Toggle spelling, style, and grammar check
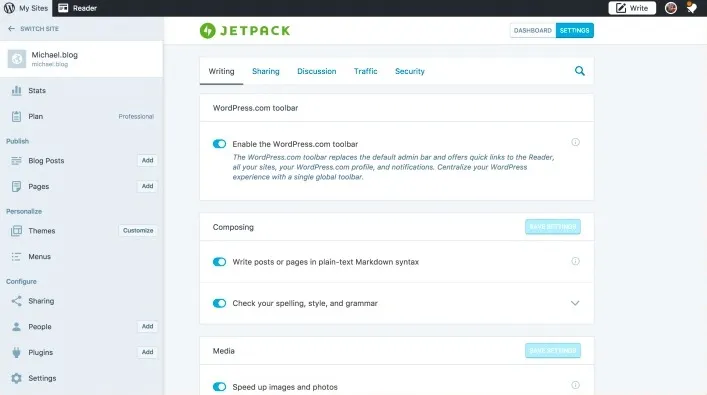Image resolution: width=707 pixels, height=395 pixels. 220,303
